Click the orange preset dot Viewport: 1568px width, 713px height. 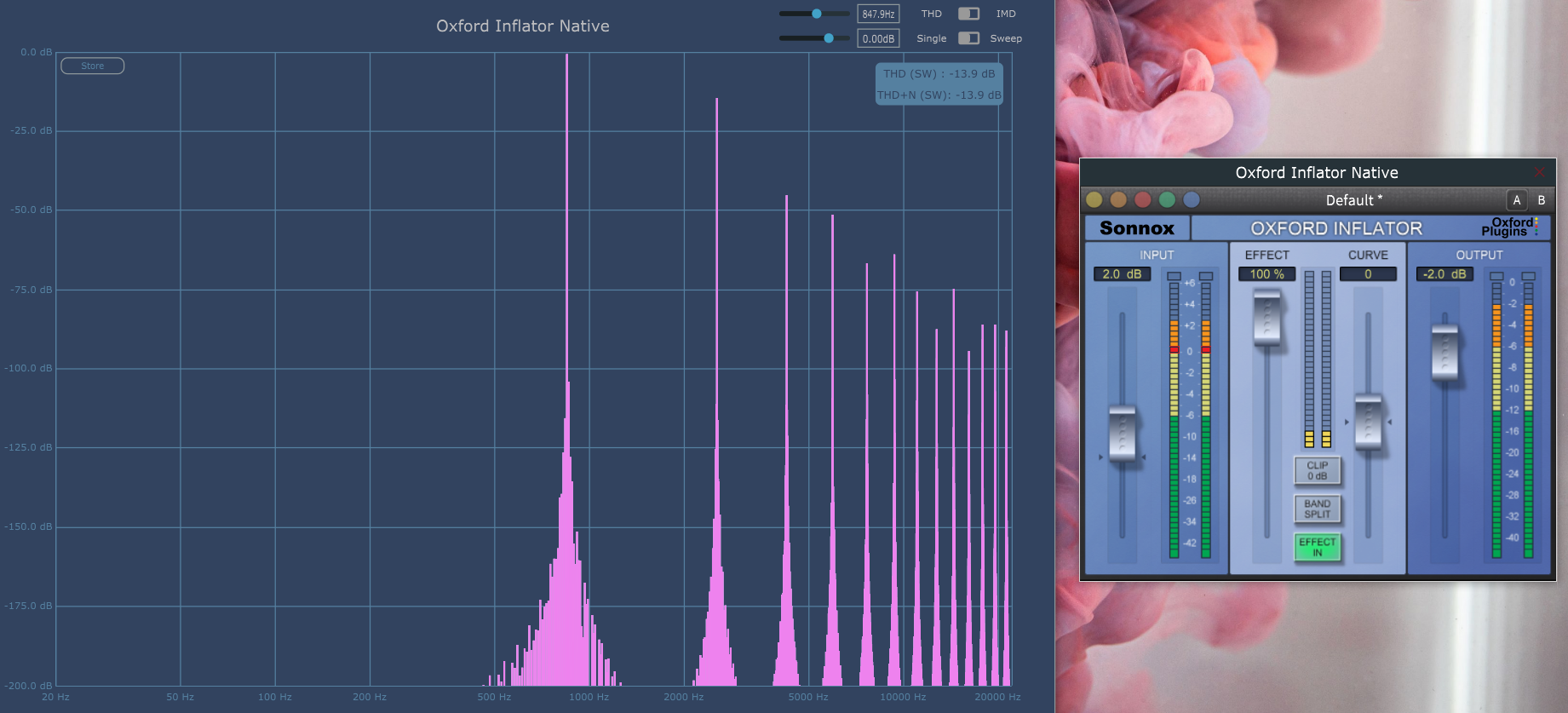1118,199
